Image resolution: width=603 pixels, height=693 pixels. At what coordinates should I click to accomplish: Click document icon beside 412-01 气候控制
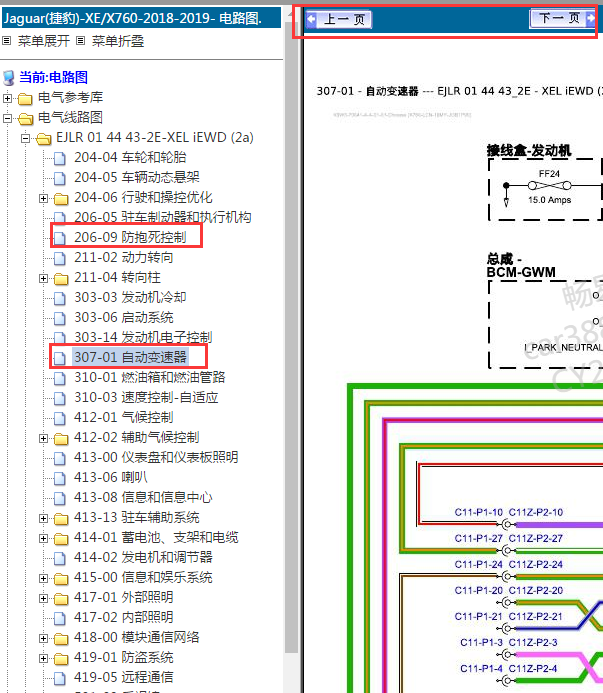pyautogui.click(x=60, y=418)
